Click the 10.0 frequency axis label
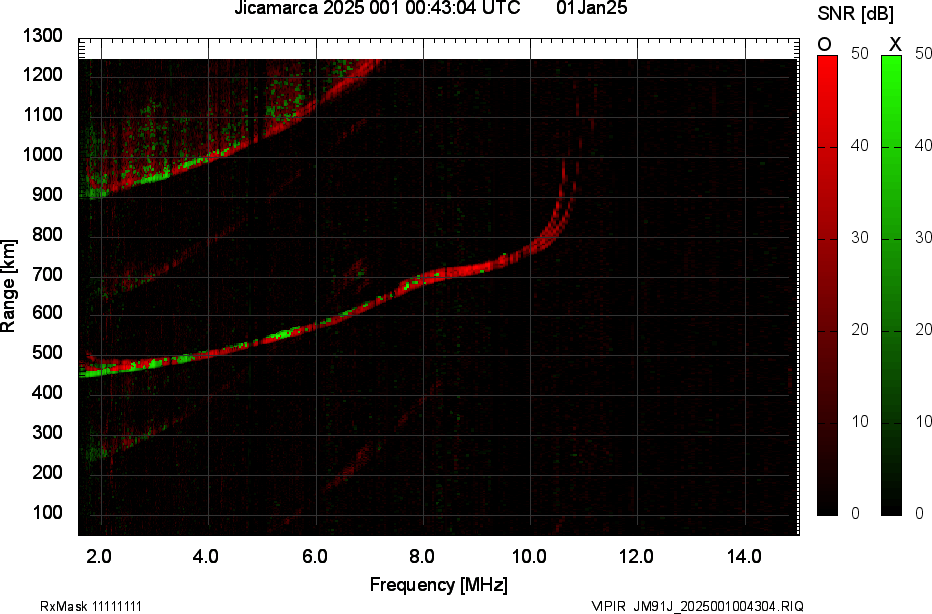 tap(529, 556)
